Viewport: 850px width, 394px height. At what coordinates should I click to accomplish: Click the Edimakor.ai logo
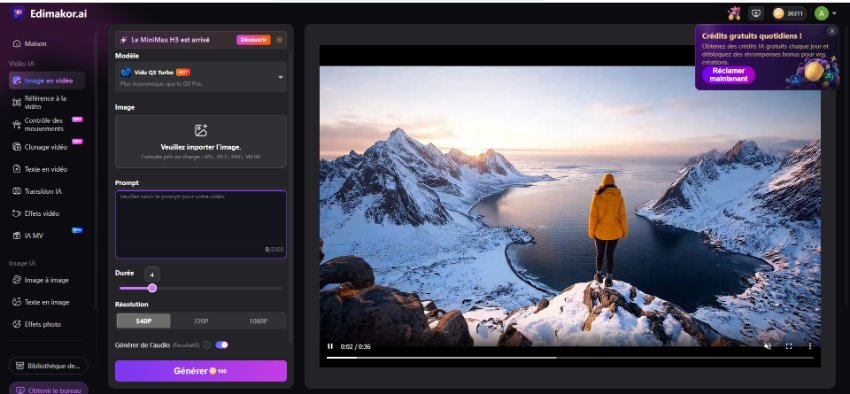tap(49, 14)
